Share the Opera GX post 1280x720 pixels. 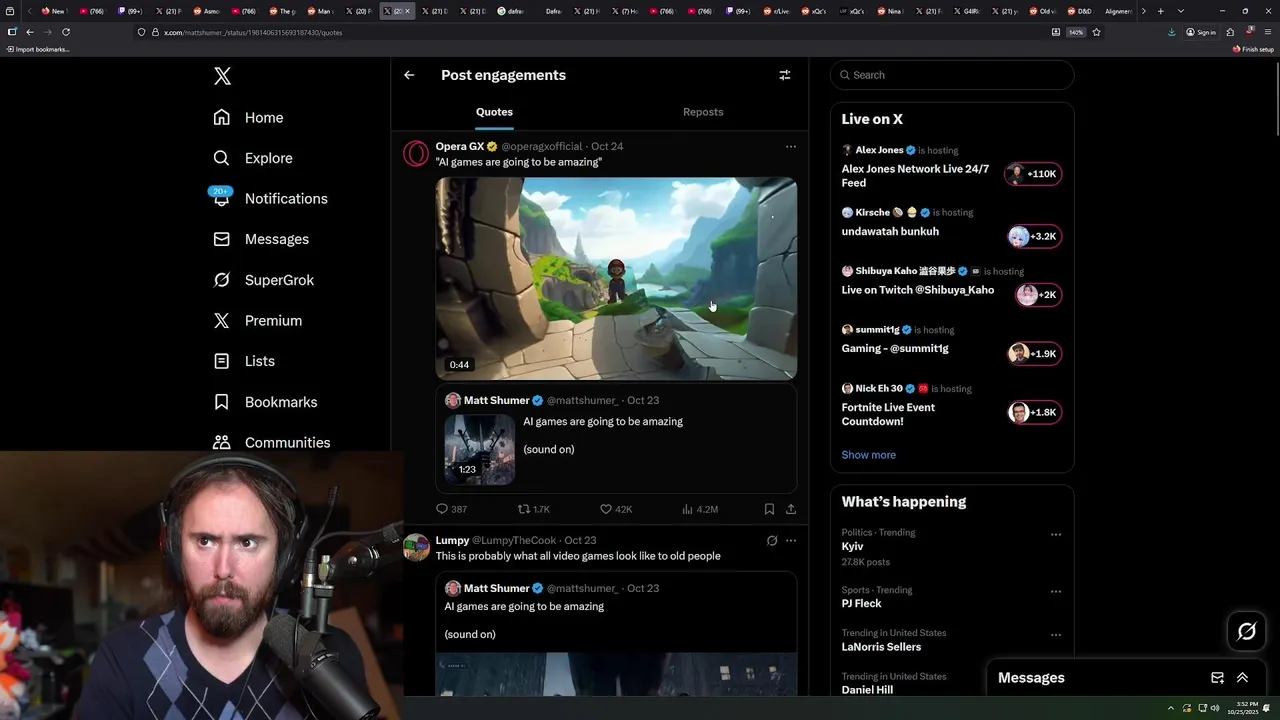coord(791,509)
